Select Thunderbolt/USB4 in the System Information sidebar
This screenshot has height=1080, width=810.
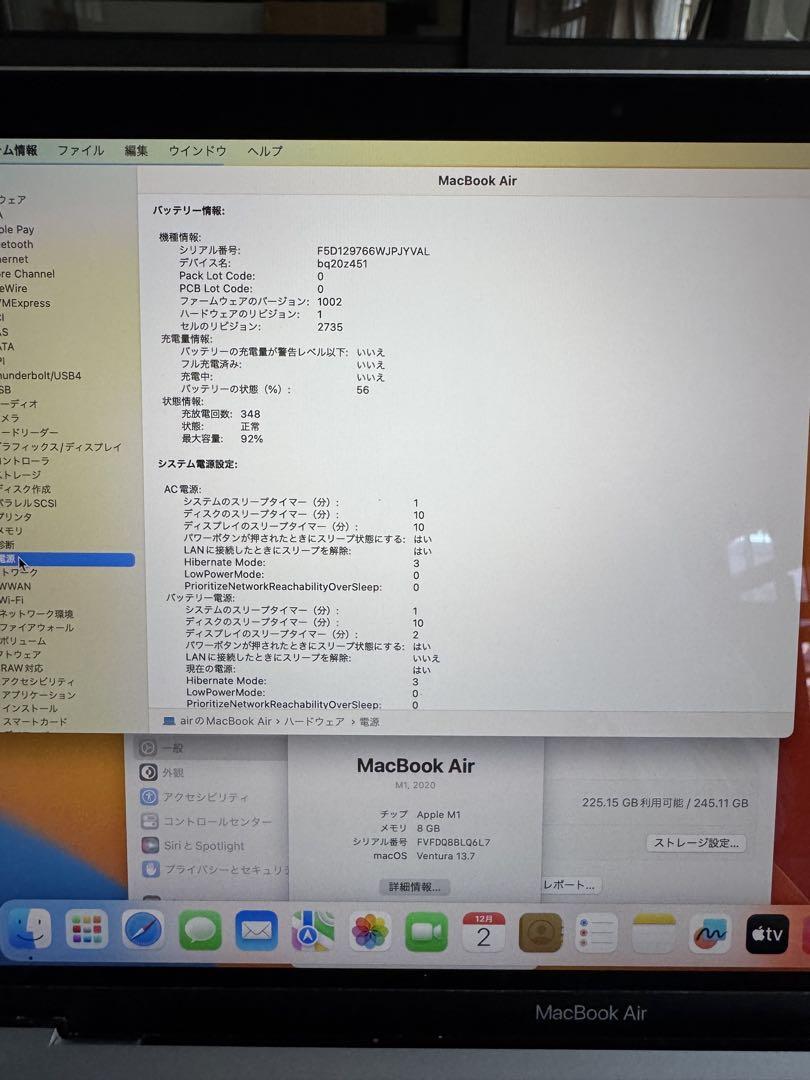41,375
